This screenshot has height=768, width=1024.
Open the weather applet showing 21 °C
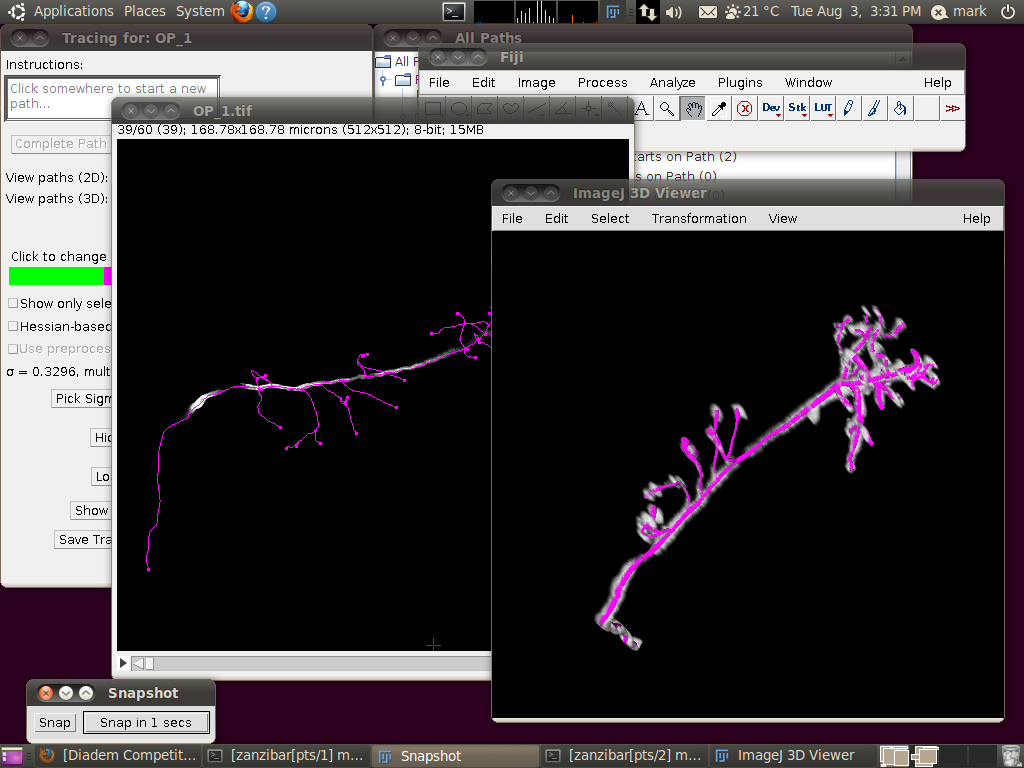pyautogui.click(x=752, y=12)
